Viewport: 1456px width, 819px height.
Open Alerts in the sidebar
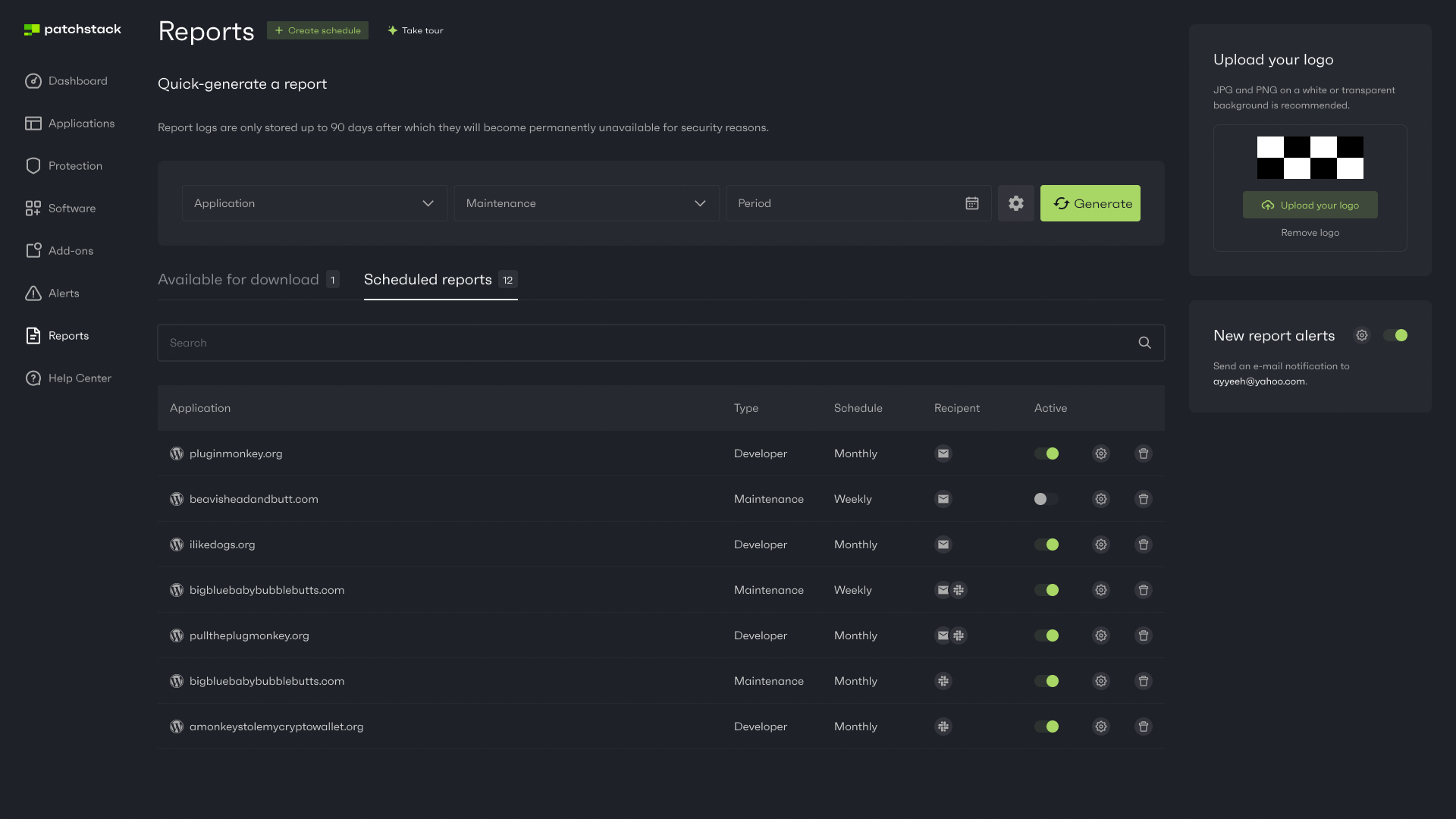tap(64, 293)
